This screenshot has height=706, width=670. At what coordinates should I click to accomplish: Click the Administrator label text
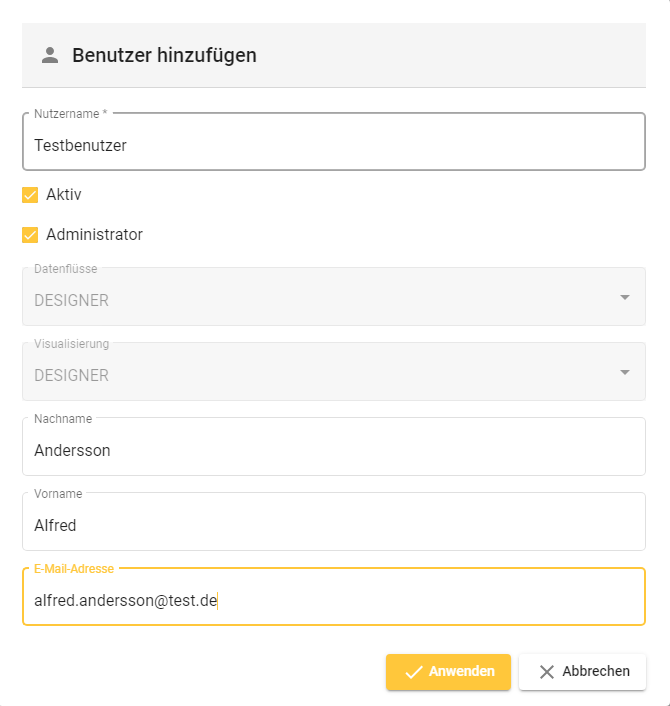pos(94,235)
